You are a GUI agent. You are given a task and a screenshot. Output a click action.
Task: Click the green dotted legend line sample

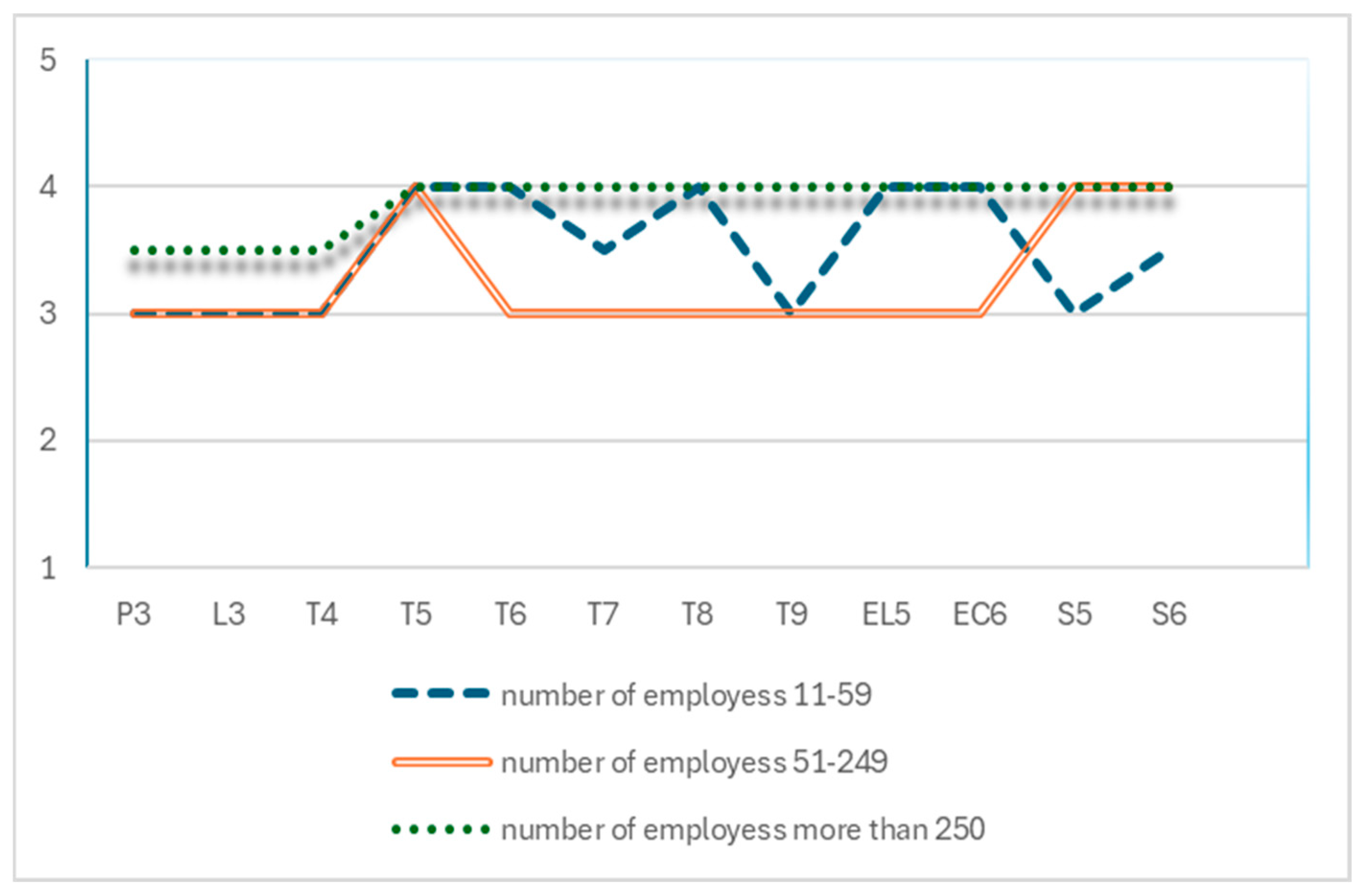click(441, 829)
